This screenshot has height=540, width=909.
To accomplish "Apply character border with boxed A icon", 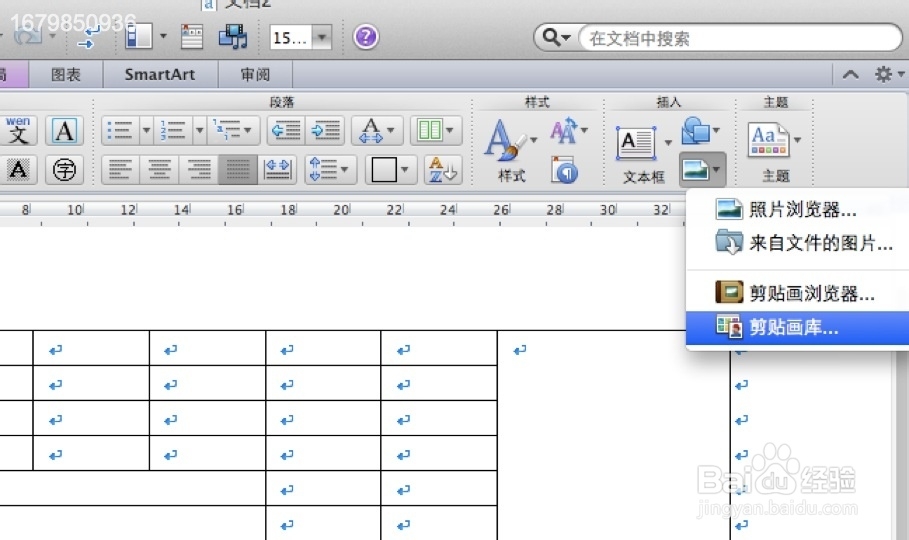I will 64,131.
